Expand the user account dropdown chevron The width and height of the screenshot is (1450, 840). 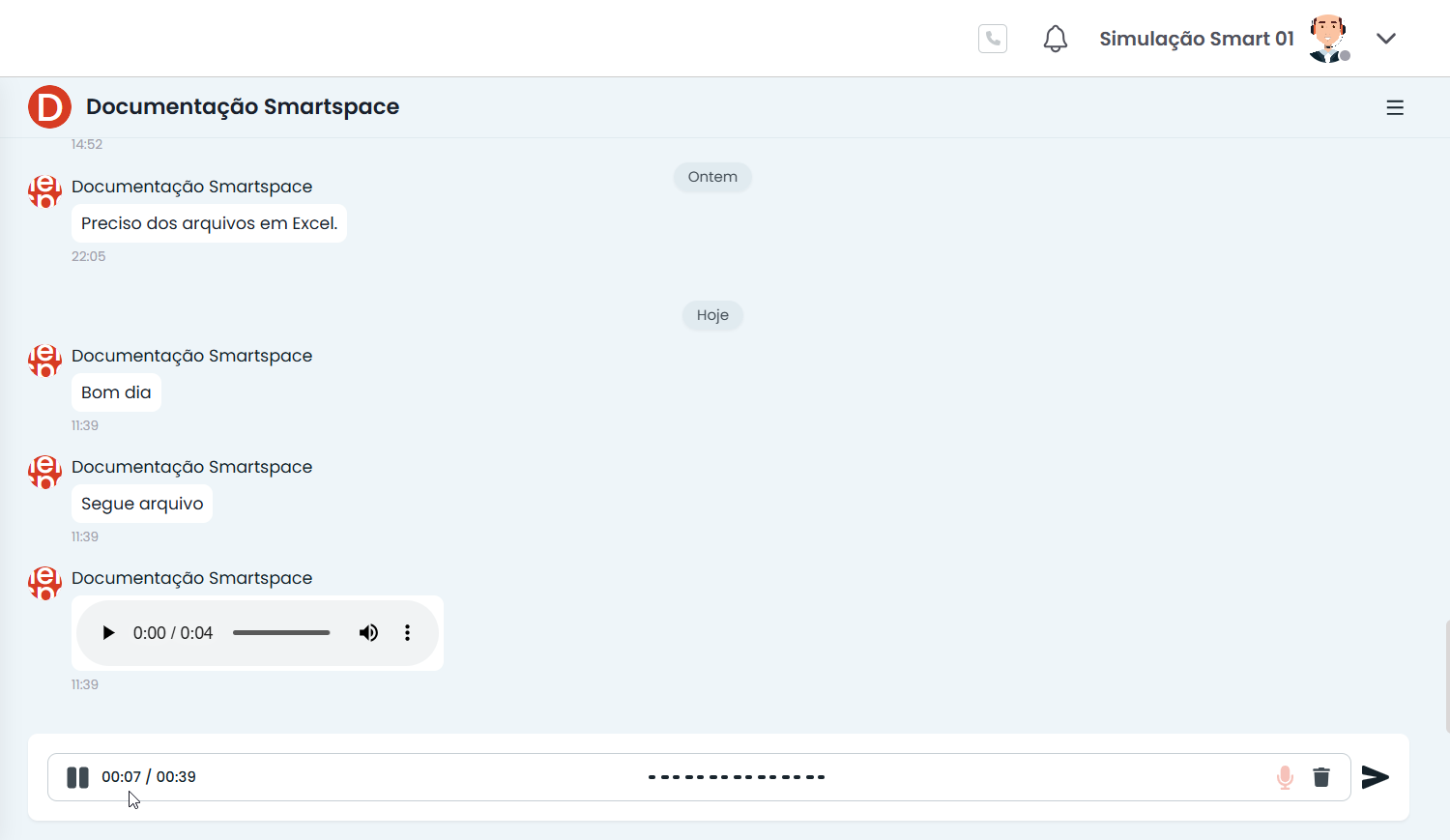(1386, 39)
